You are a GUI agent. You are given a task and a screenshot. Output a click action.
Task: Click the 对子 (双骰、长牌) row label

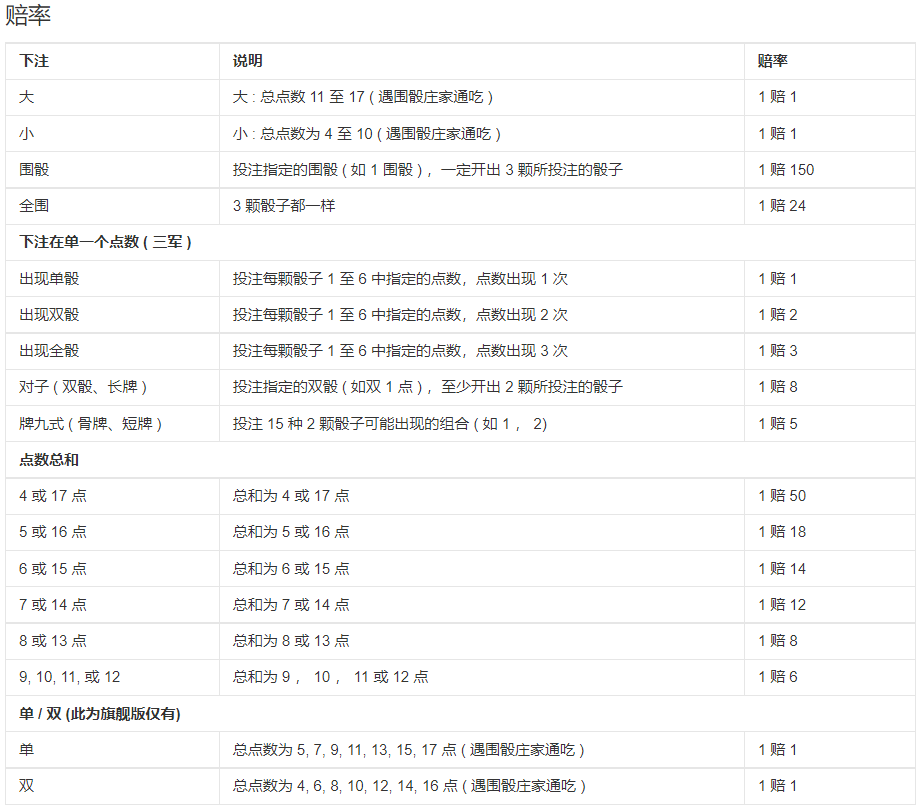pyautogui.click(x=83, y=387)
